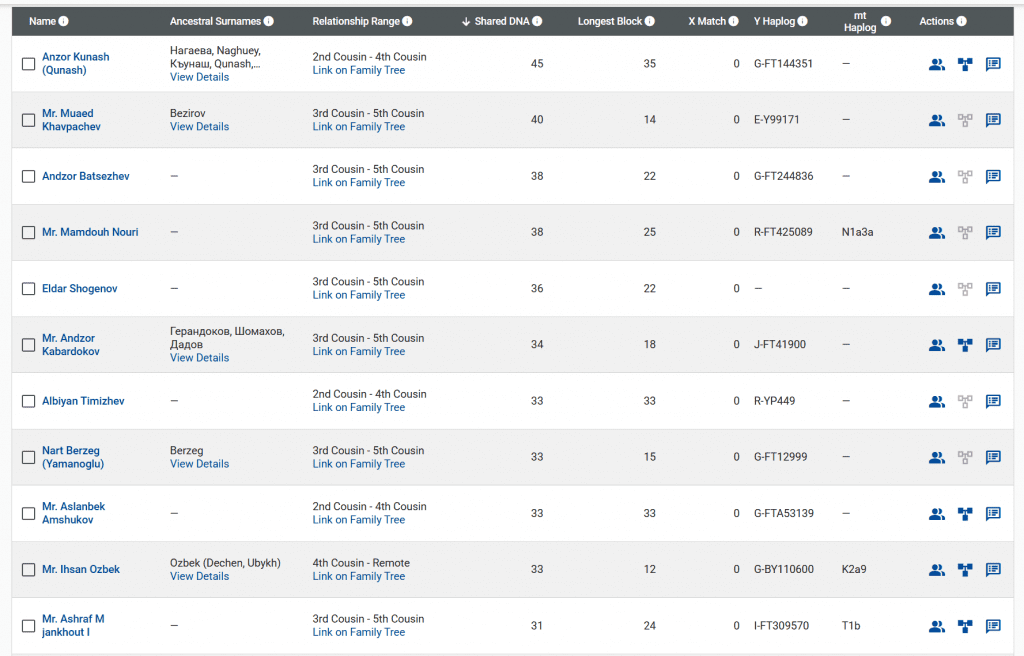Click info icon next to Ancestral Surnames header

pos(269,21)
